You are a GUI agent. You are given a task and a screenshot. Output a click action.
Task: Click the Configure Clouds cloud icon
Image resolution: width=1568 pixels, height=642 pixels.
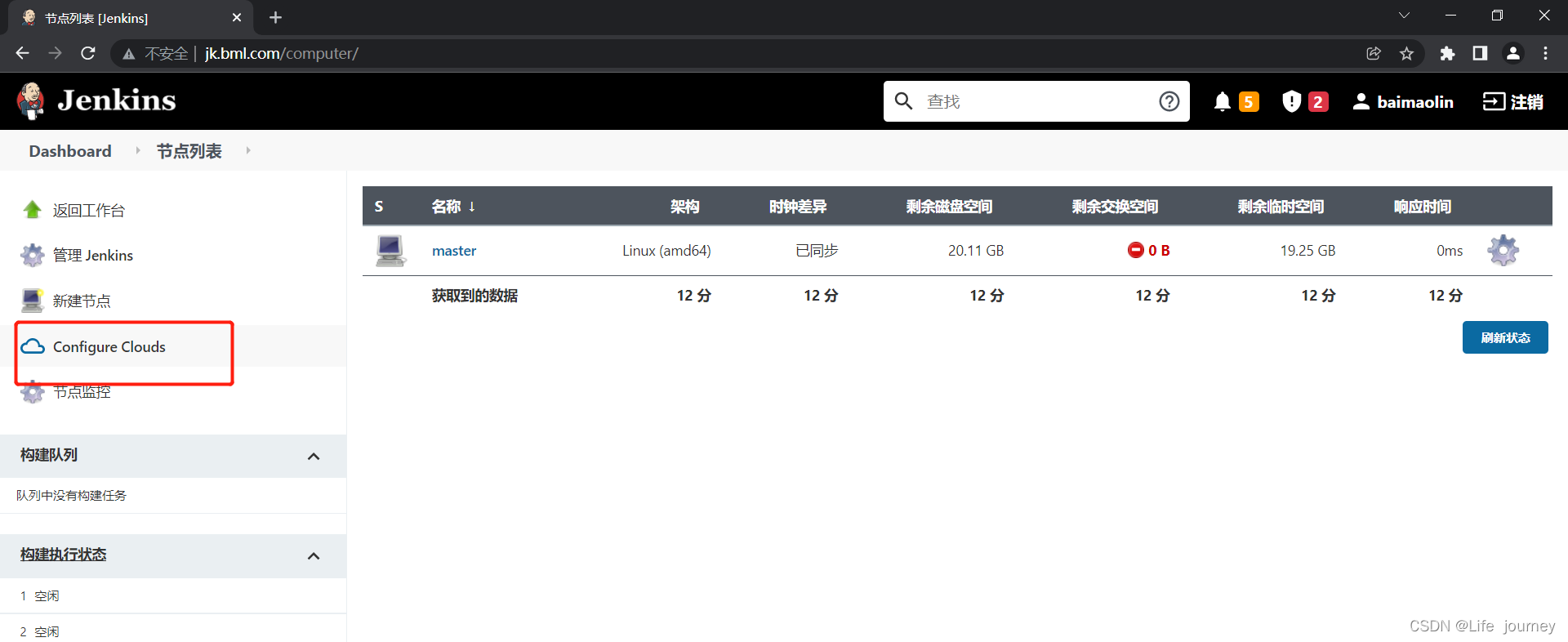click(x=33, y=346)
